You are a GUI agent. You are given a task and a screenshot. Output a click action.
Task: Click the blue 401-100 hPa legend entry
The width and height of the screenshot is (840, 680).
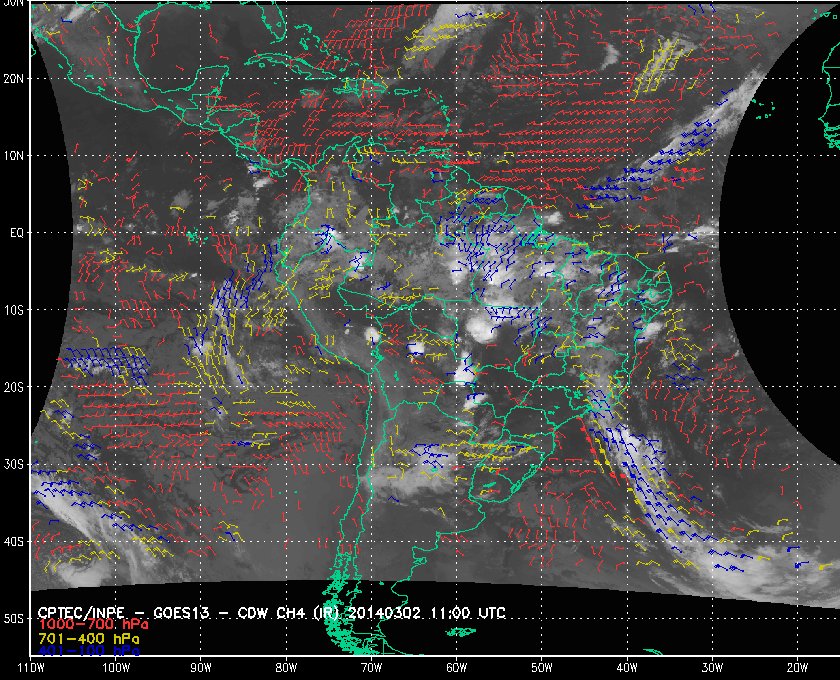88,651
